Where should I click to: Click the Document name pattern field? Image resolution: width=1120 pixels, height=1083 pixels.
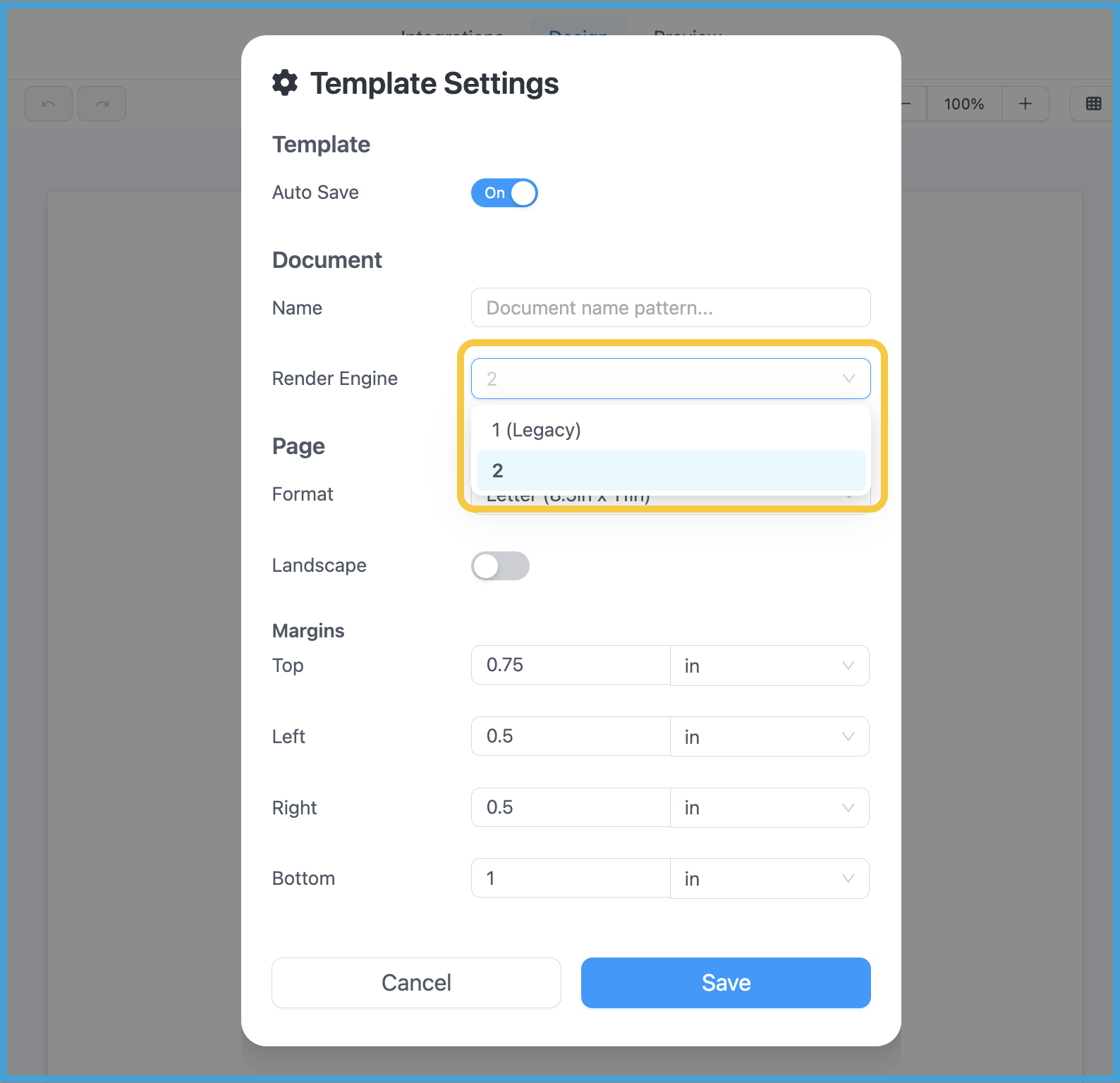click(670, 308)
